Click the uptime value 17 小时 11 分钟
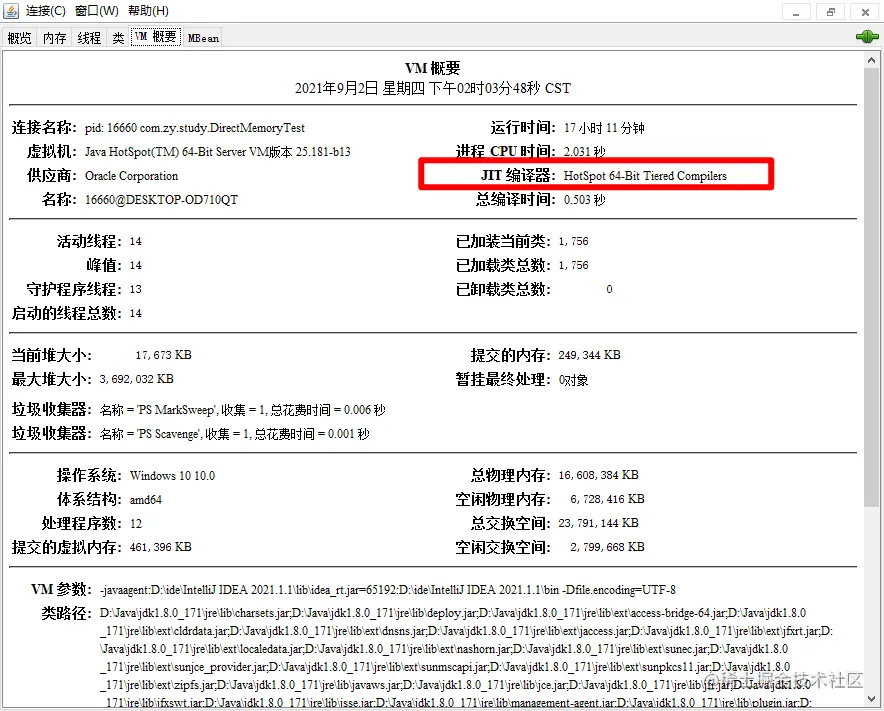 (x=604, y=128)
